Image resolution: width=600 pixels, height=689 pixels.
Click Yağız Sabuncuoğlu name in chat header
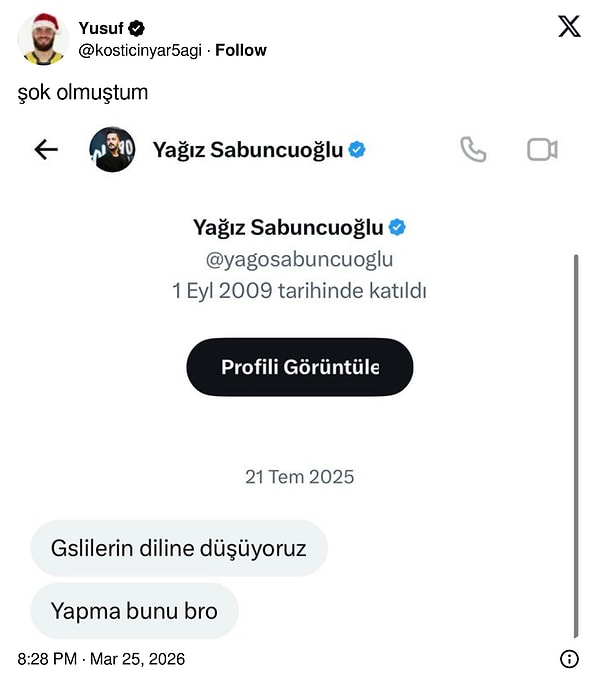click(x=247, y=150)
